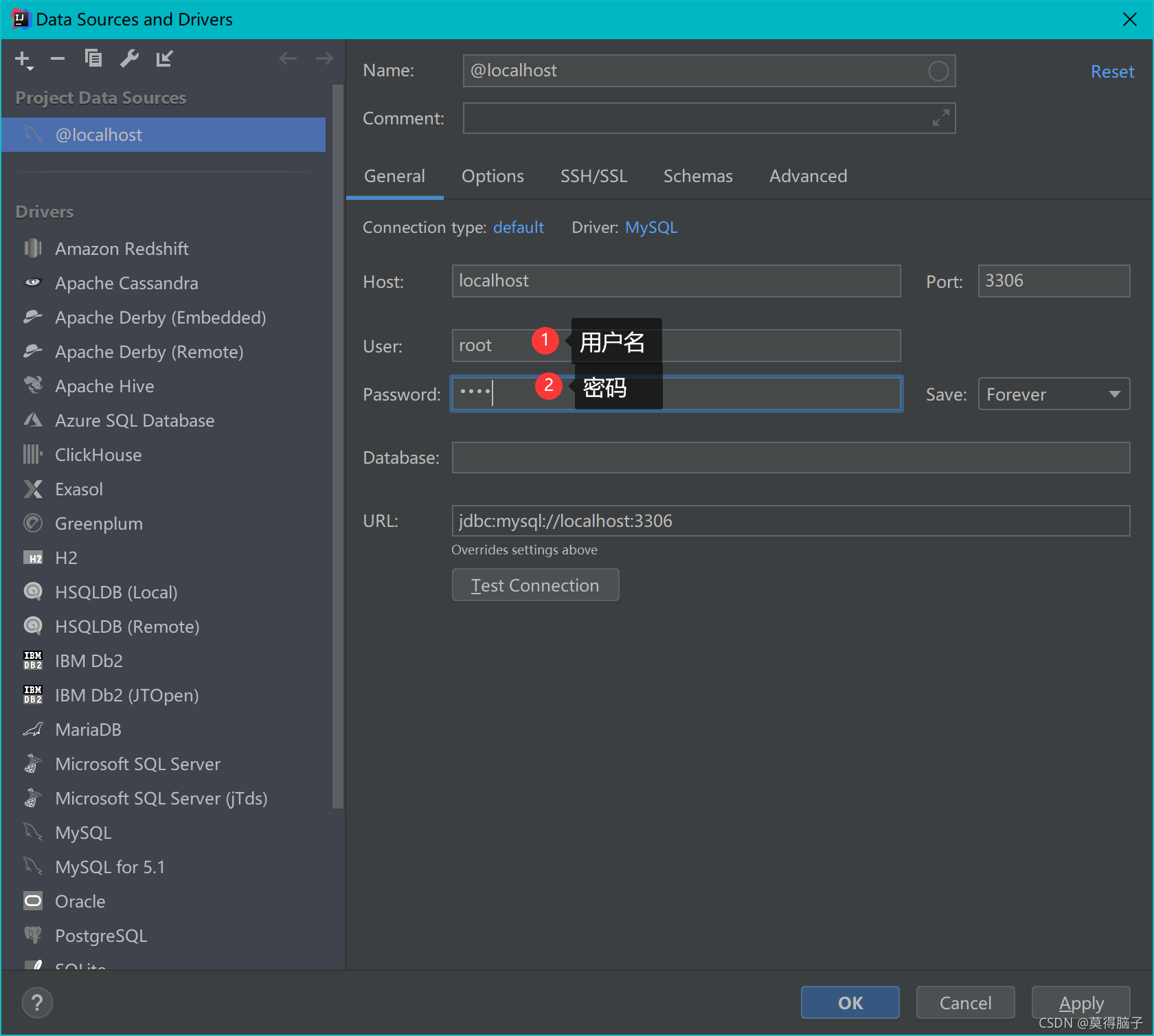Select the Apache Cassandra driver

click(163, 283)
